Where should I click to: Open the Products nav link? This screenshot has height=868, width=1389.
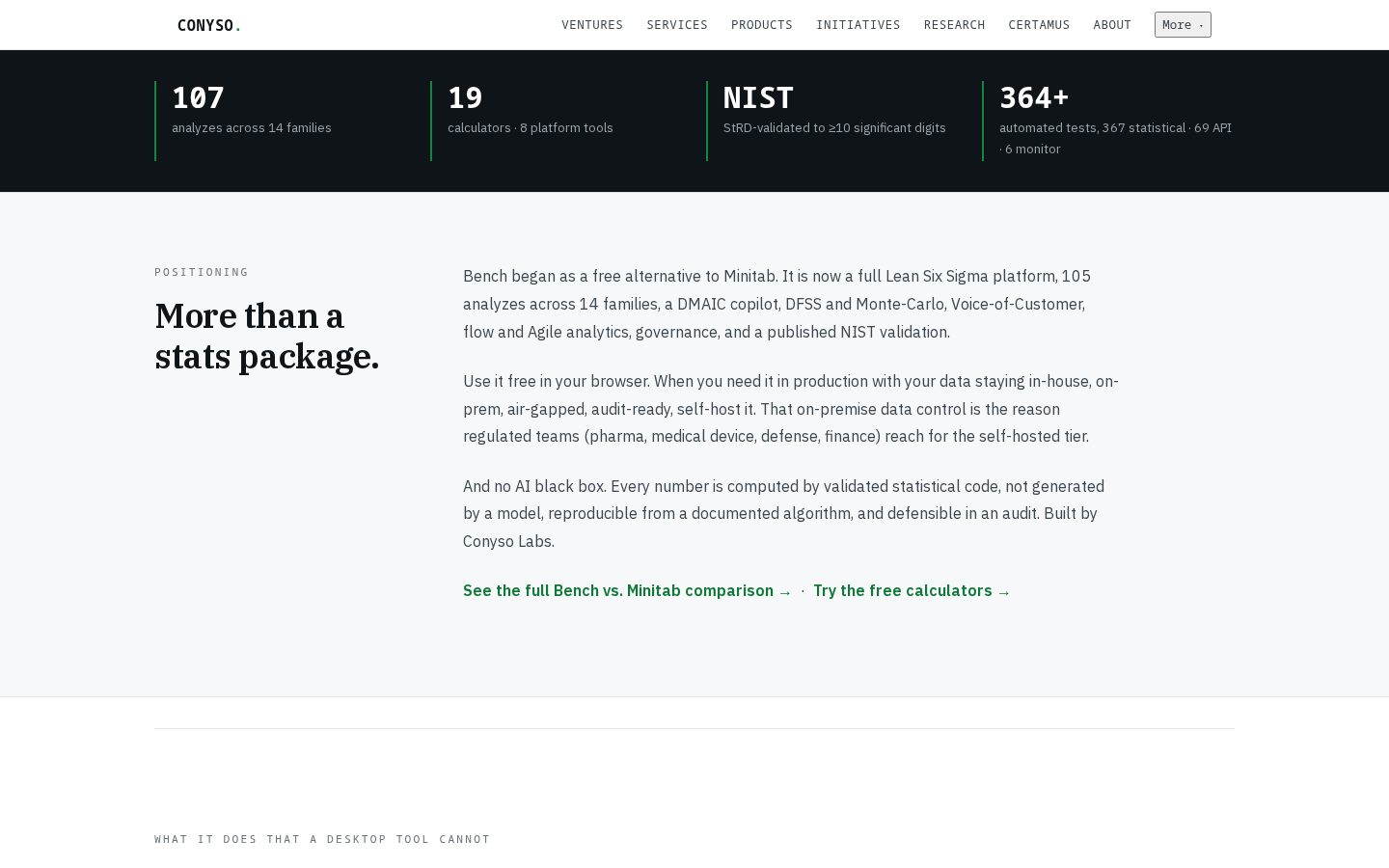(x=762, y=25)
